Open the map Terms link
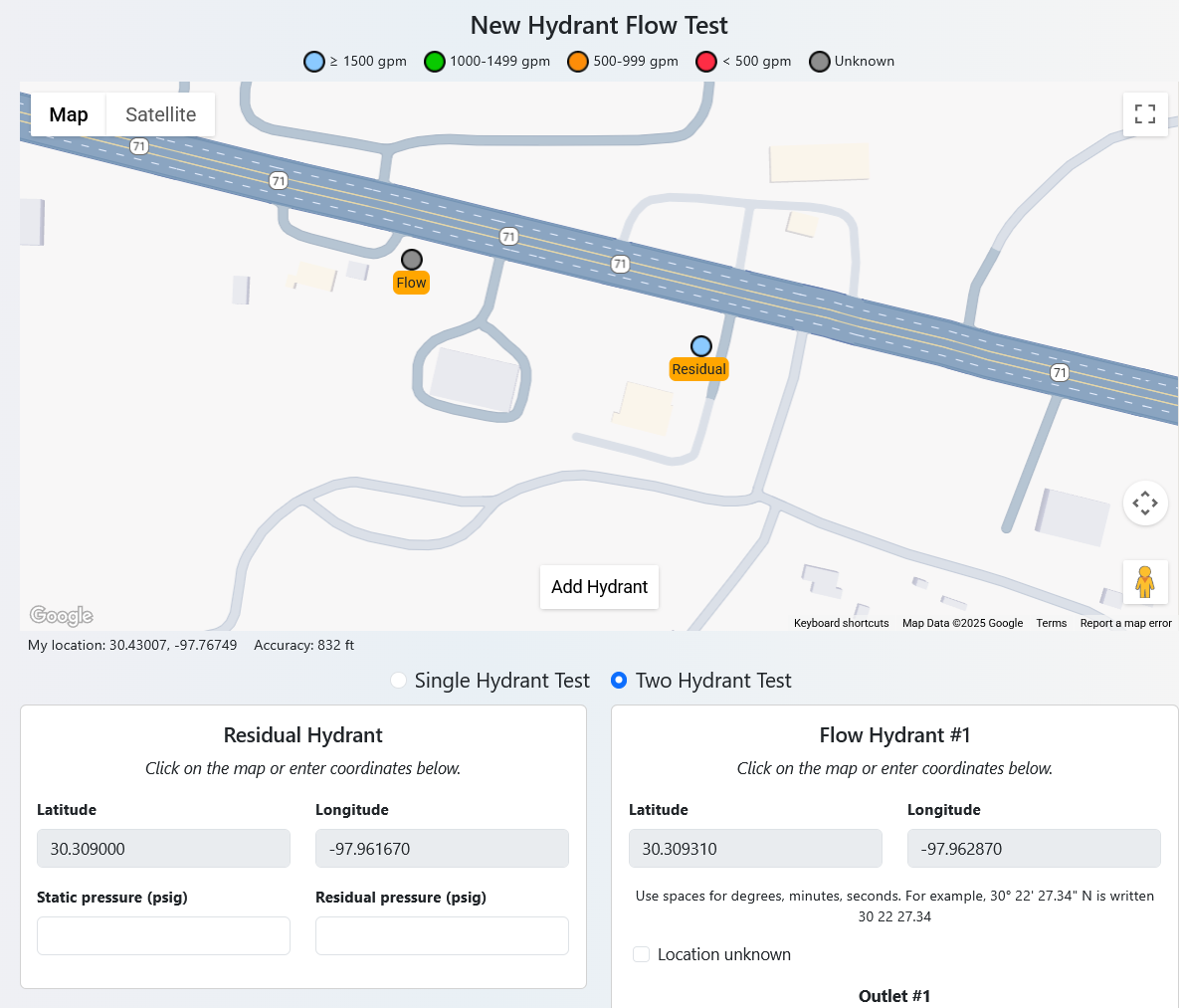The height and width of the screenshot is (1008, 1179). tap(1051, 623)
